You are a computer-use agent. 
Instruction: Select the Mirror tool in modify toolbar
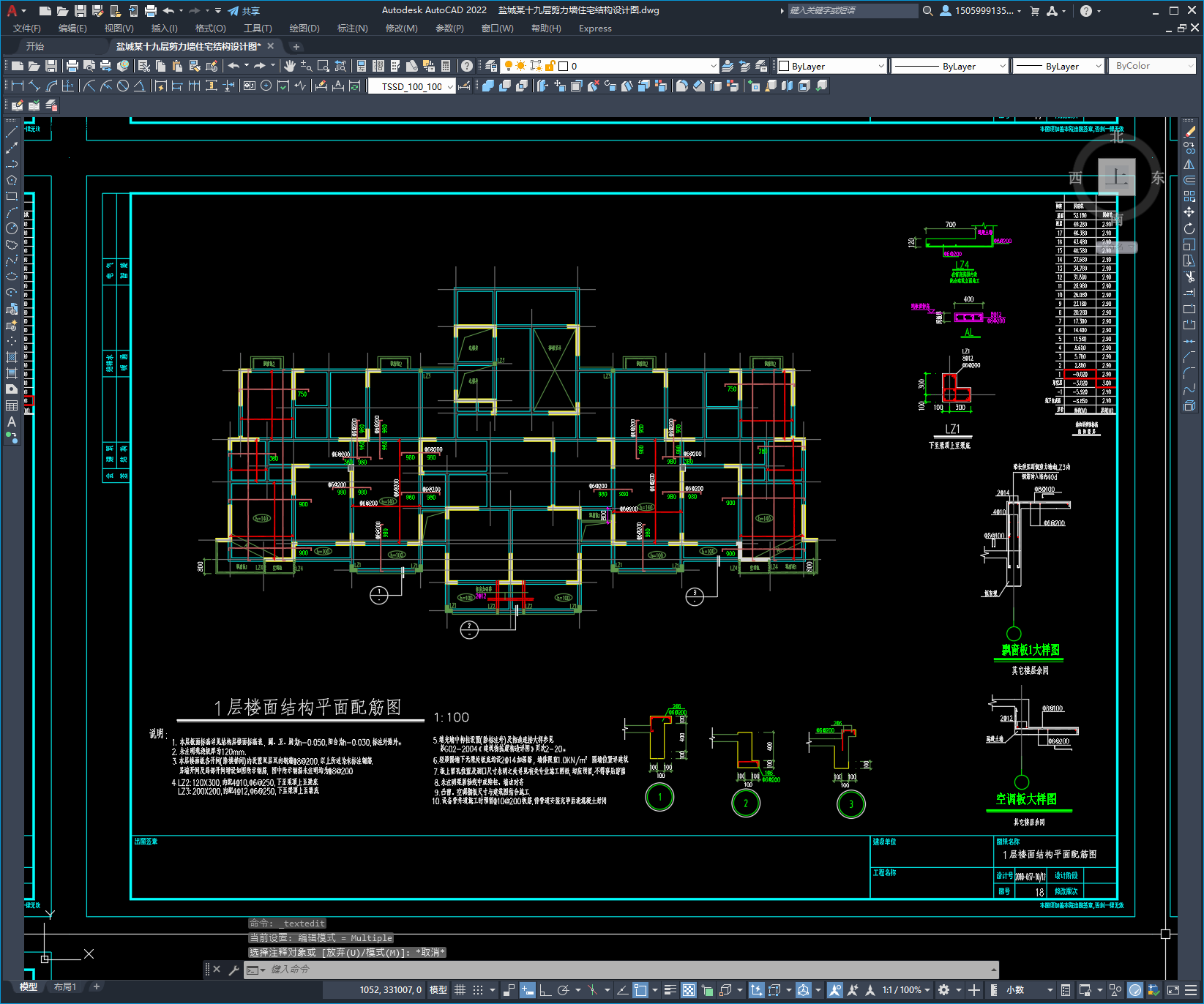coord(1189,165)
